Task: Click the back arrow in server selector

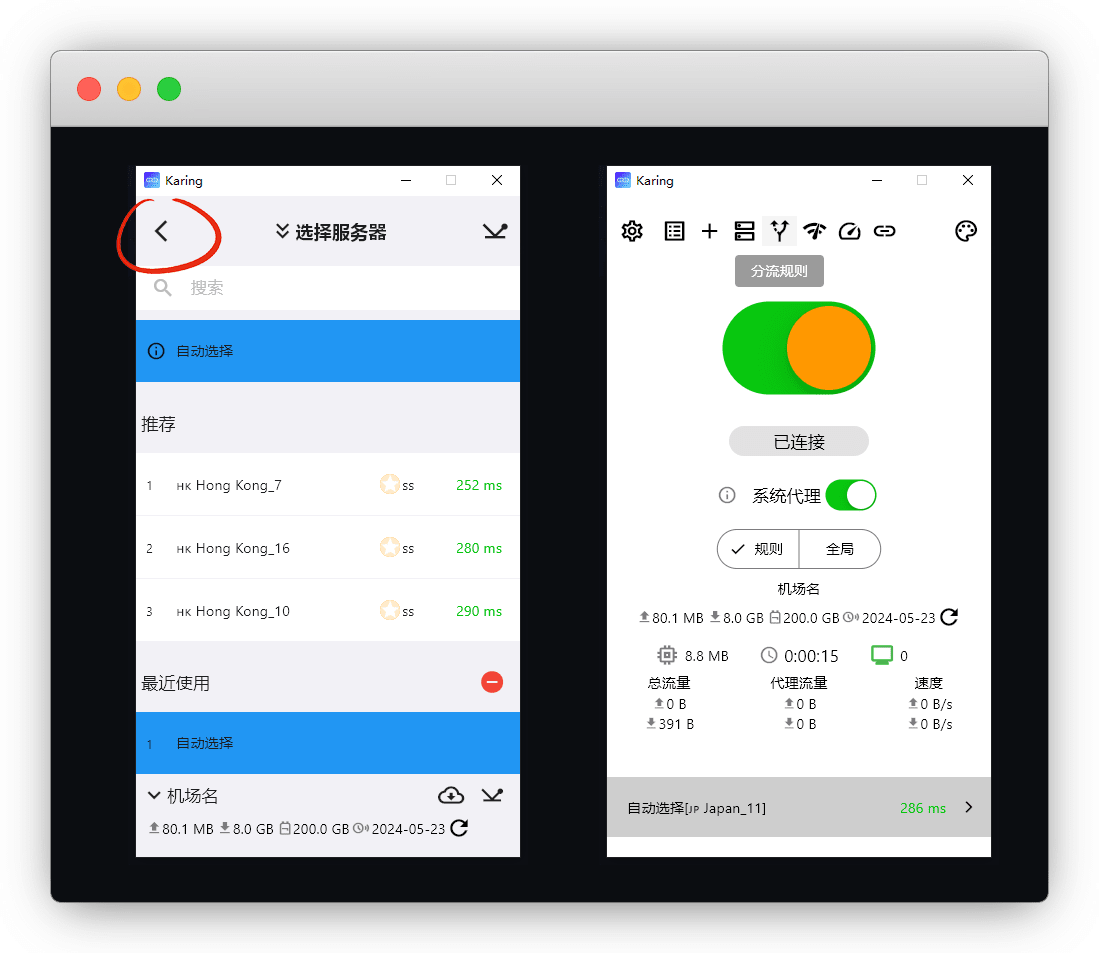Action: point(162,232)
